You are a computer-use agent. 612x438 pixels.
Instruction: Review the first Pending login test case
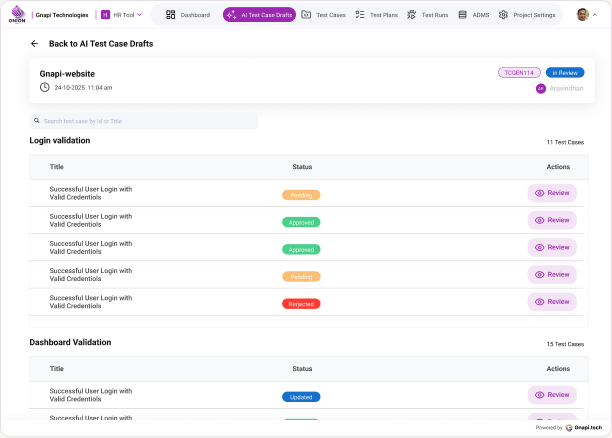coord(552,193)
